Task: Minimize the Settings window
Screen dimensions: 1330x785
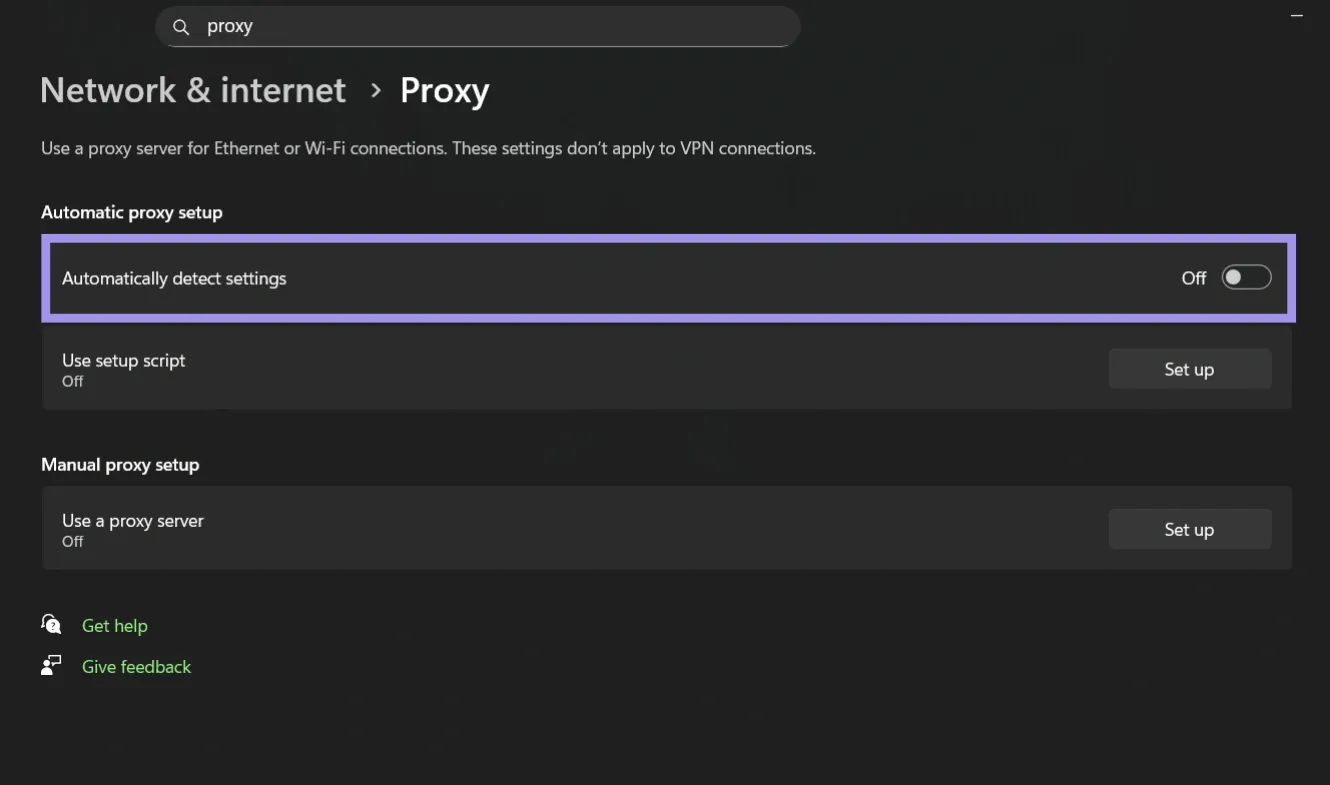Action: point(1296,15)
